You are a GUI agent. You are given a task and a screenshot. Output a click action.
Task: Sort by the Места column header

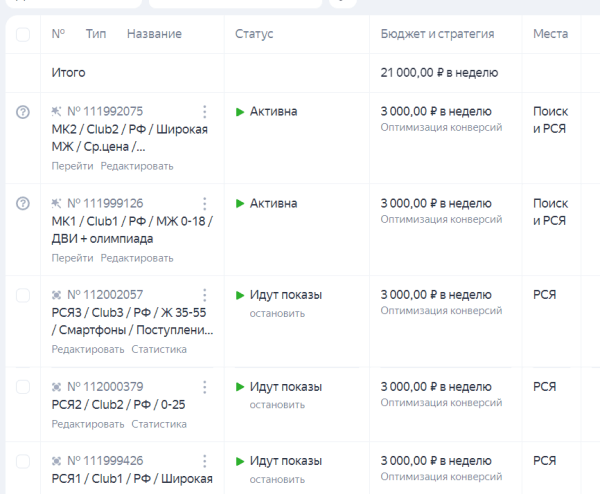pyautogui.click(x=550, y=34)
